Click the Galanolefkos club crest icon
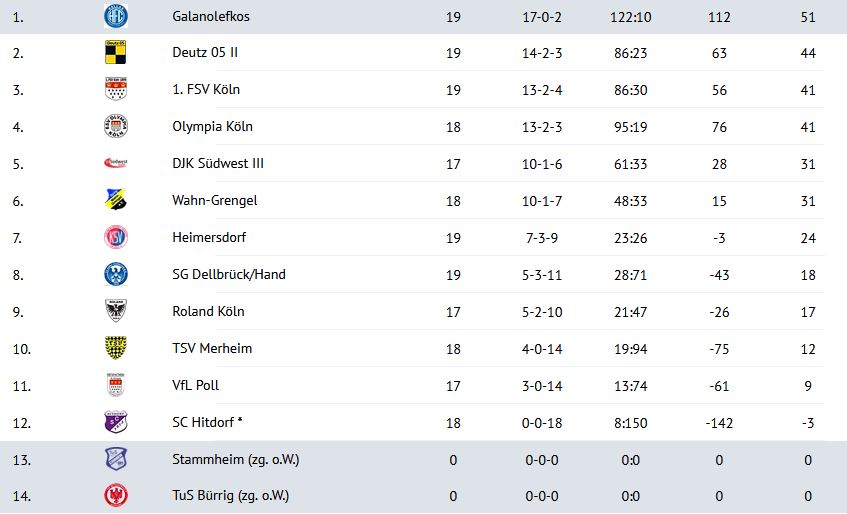This screenshot has width=847, height=514. click(x=116, y=16)
